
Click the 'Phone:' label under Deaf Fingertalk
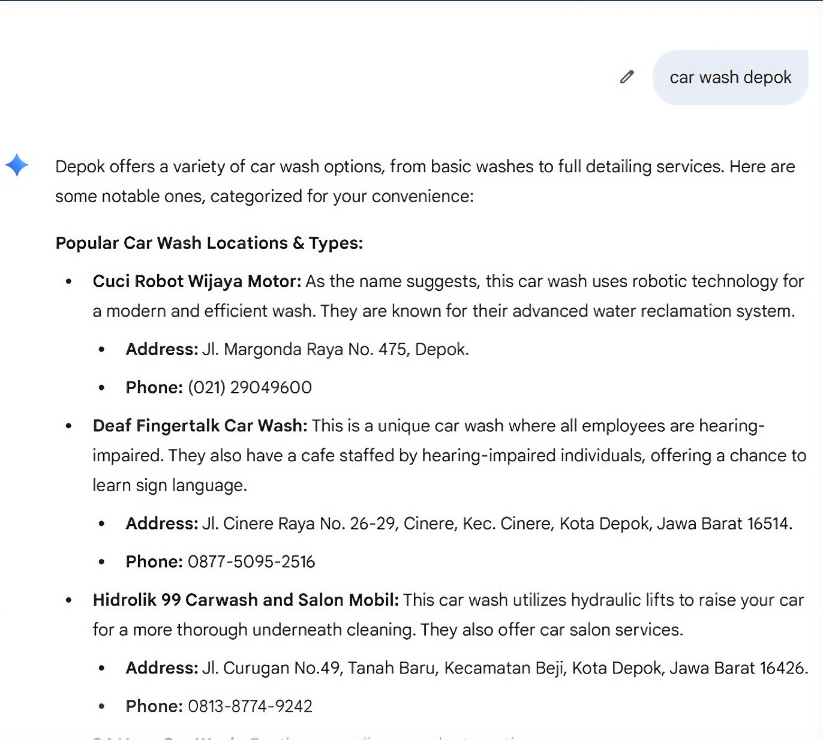(x=154, y=562)
